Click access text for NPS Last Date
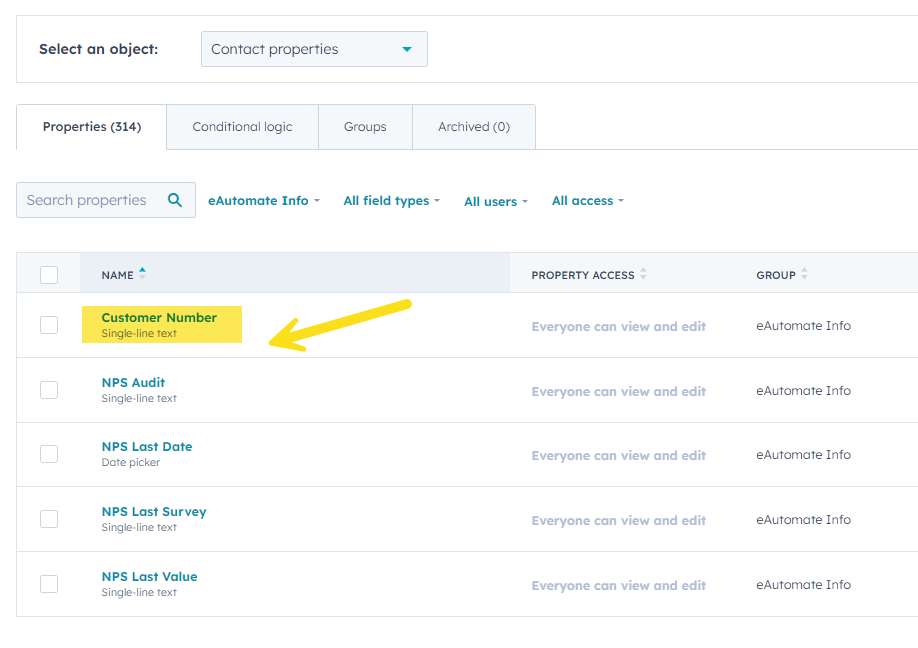Image resolution: width=918 pixels, height=648 pixels. click(619, 455)
